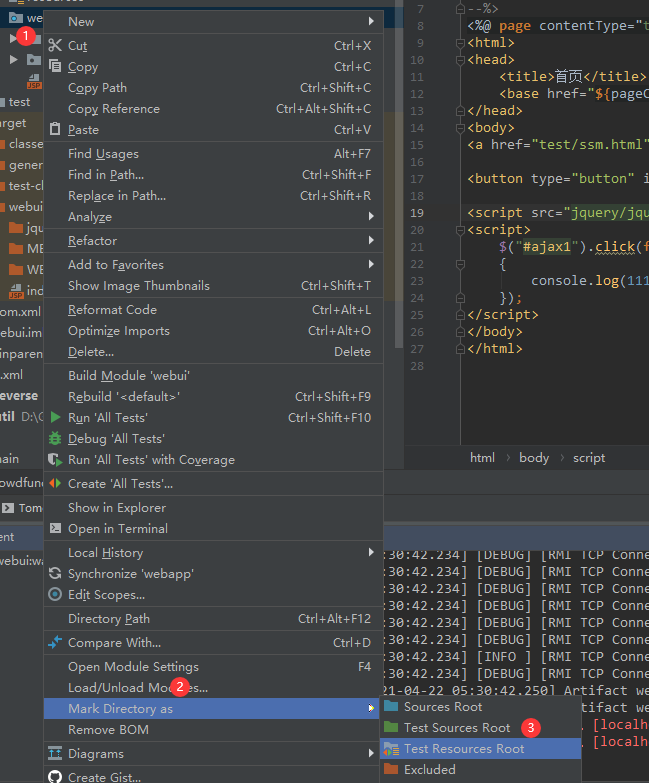Click the Compare With arrows icon
This screenshot has height=783, width=649.
55,642
